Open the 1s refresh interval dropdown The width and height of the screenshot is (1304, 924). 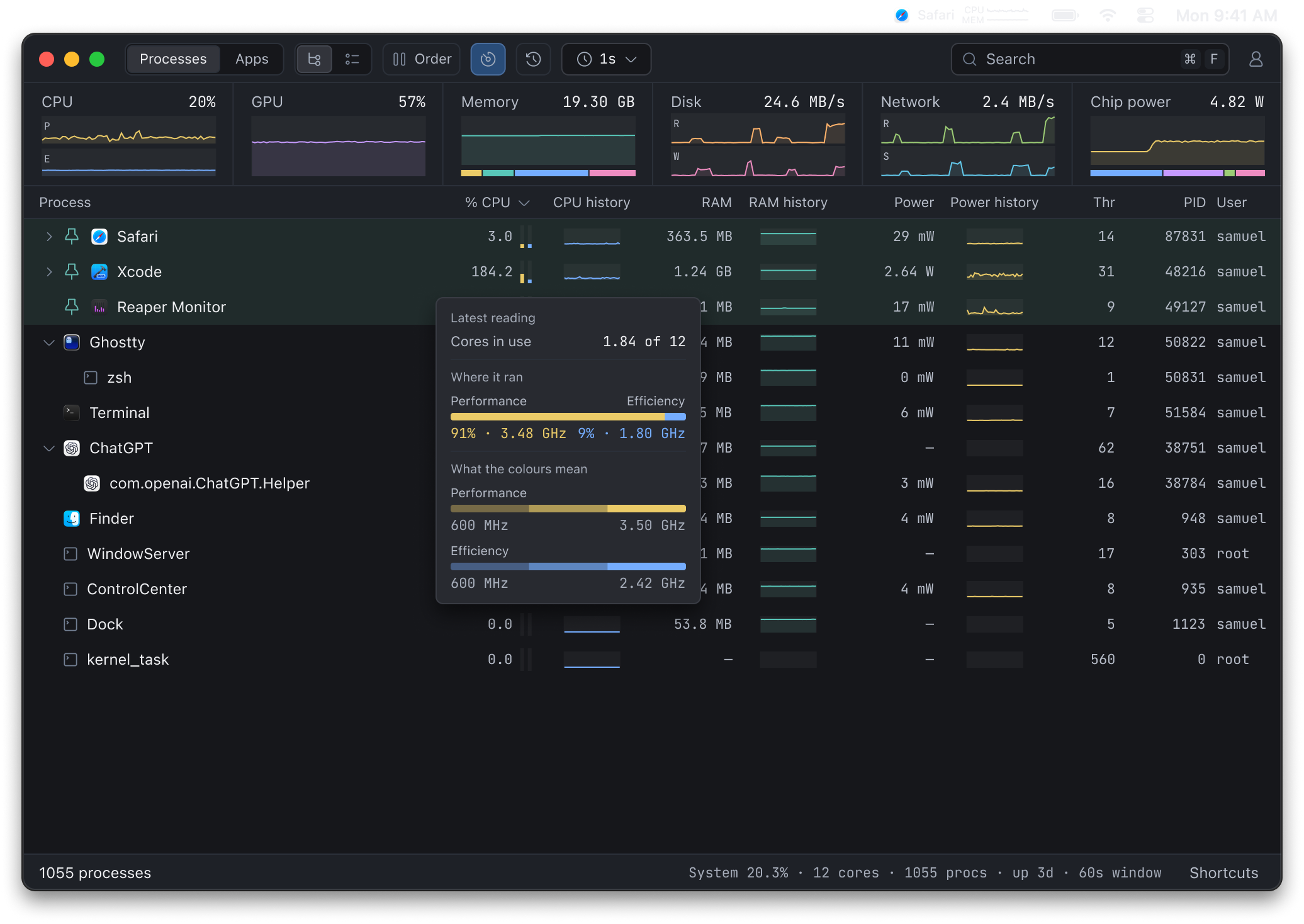point(606,59)
